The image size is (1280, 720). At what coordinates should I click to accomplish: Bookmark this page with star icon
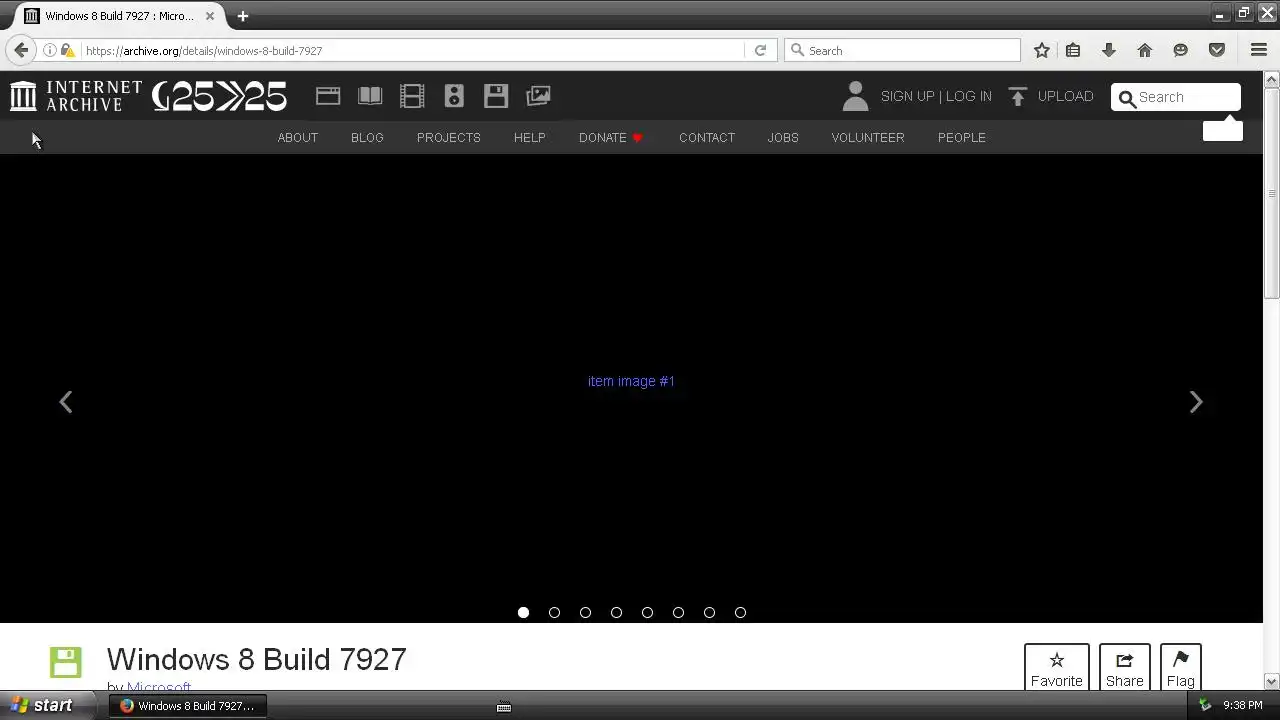tap(1042, 50)
